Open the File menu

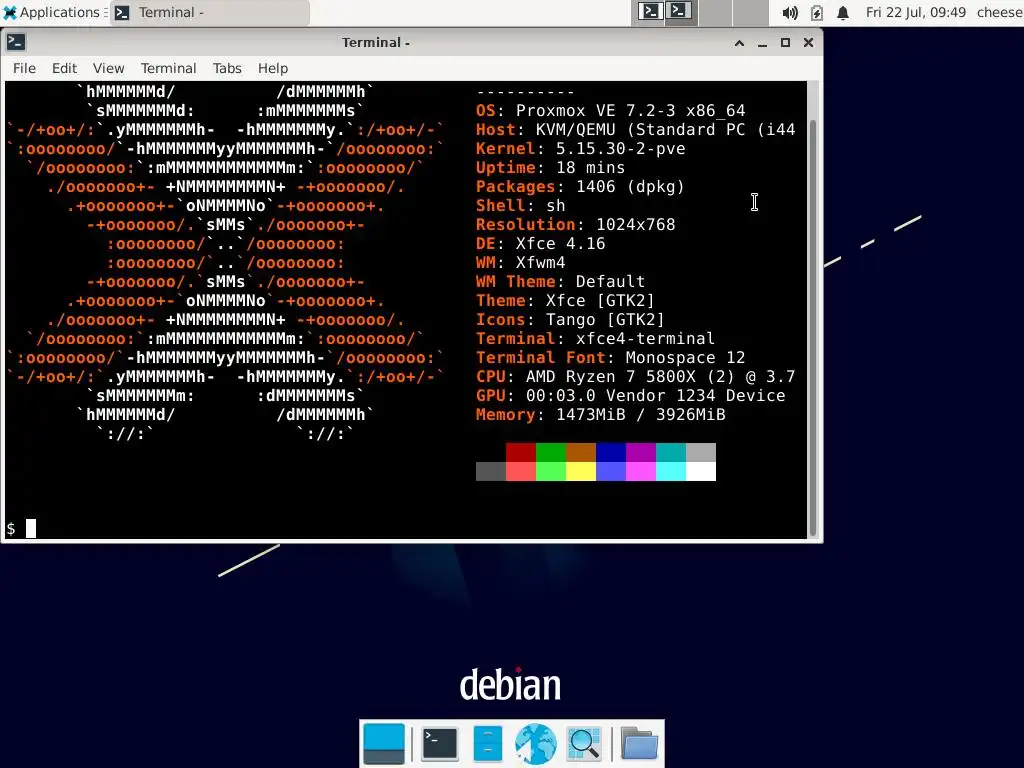(x=24, y=68)
